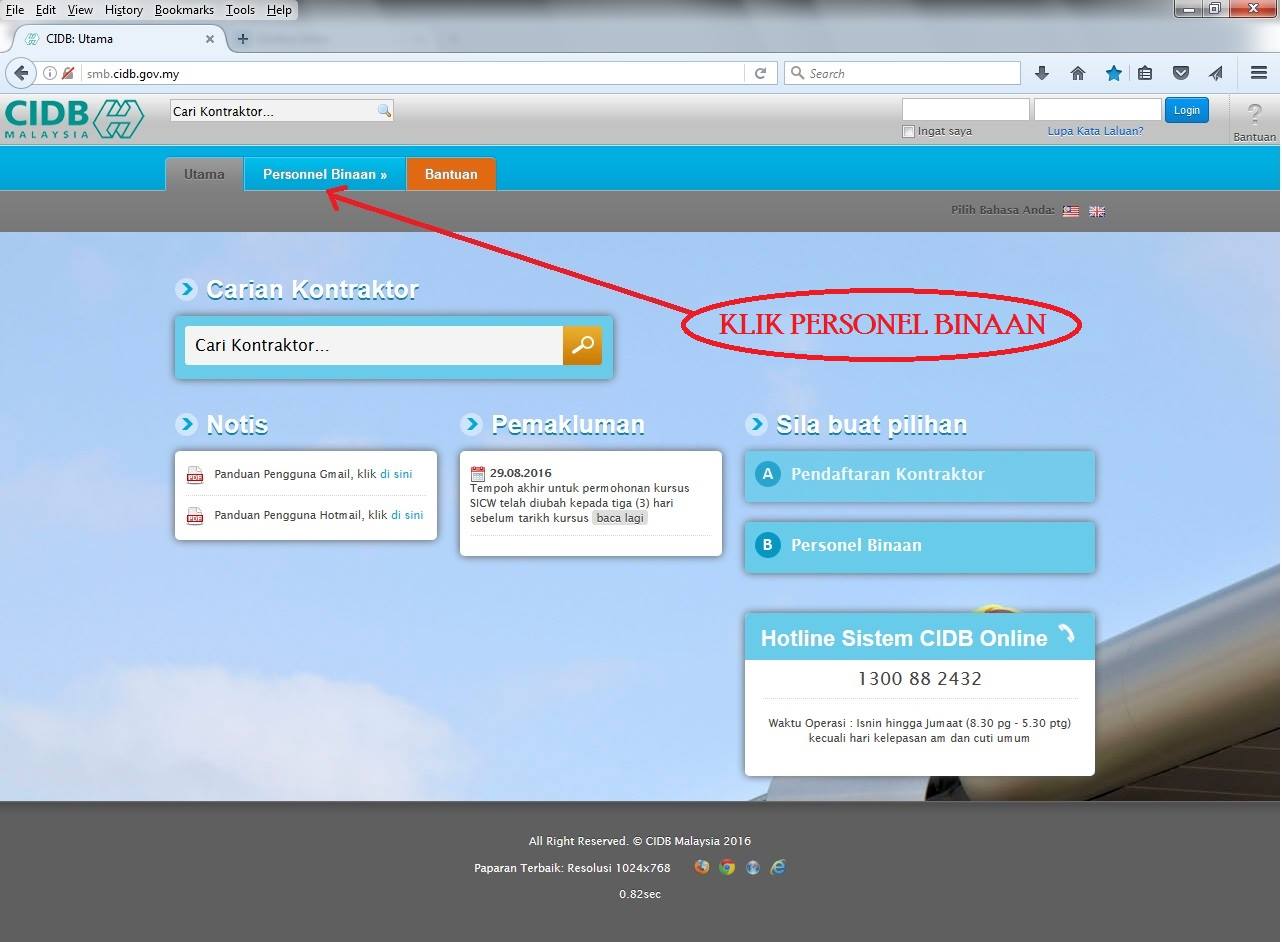Expand the Personnel Binaan » menu tab
Image resolution: width=1282 pixels, height=942 pixels.
[325, 174]
